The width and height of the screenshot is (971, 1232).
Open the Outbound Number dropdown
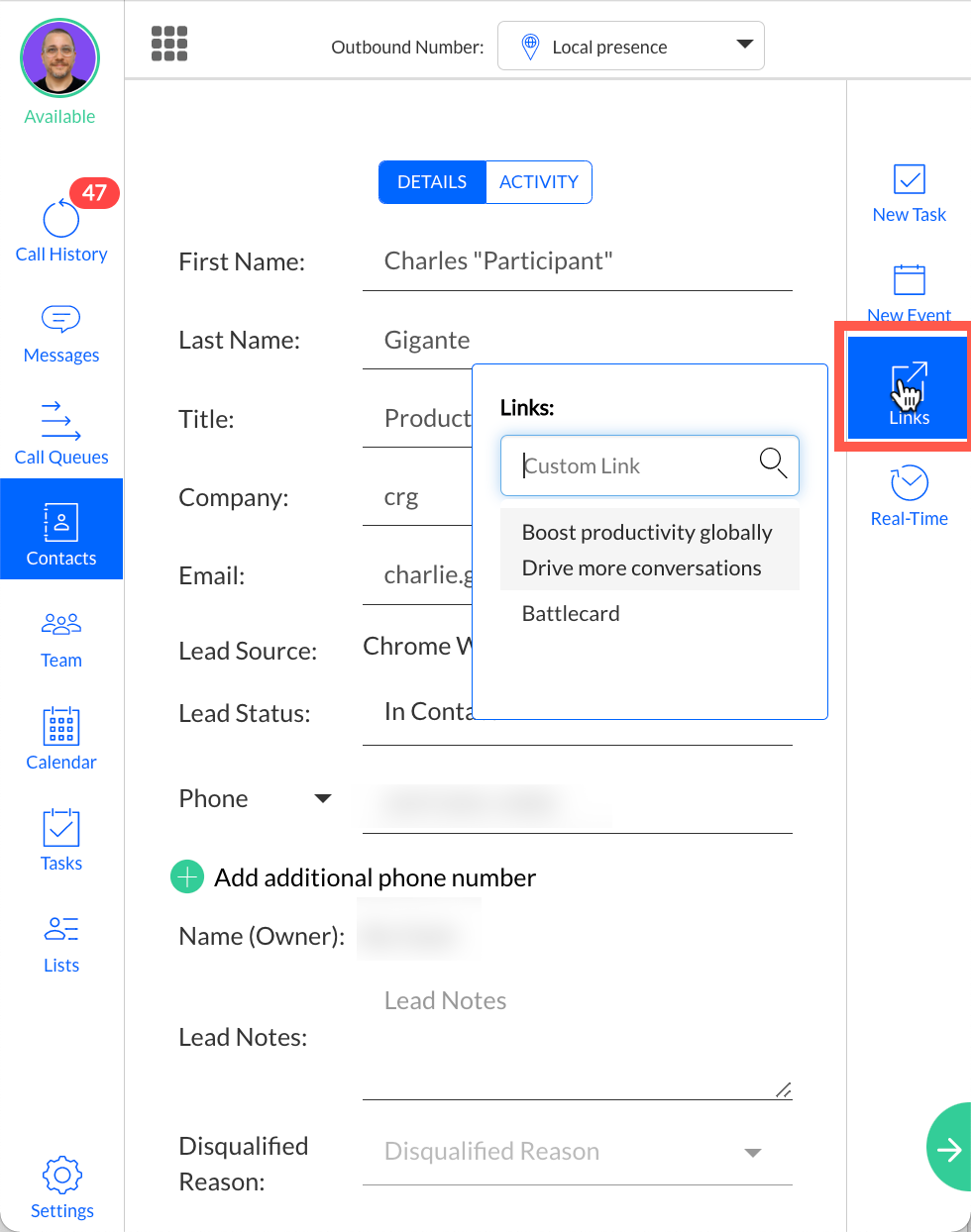point(631,46)
